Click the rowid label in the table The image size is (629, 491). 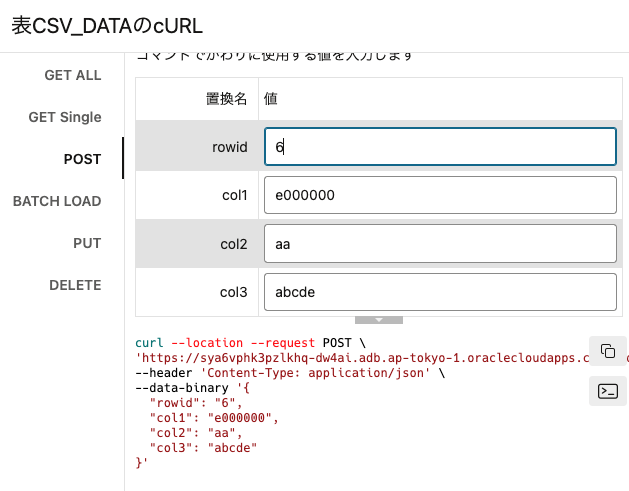point(229,147)
